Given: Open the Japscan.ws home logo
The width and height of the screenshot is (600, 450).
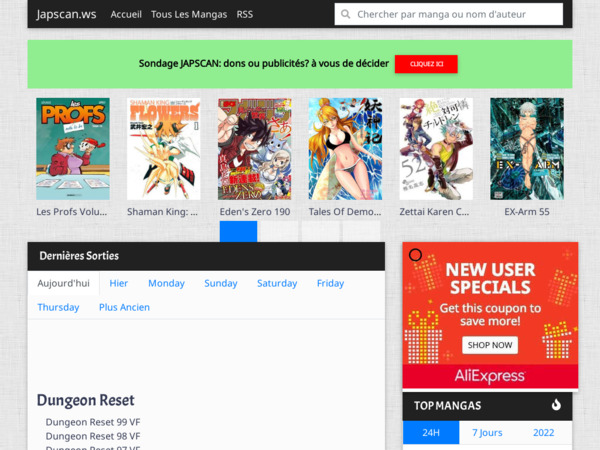Looking at the screenshot, I should (x=66, y=14).
